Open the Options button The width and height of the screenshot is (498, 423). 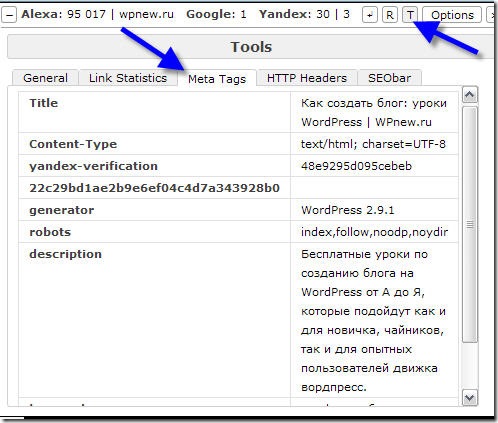point(452,15)
